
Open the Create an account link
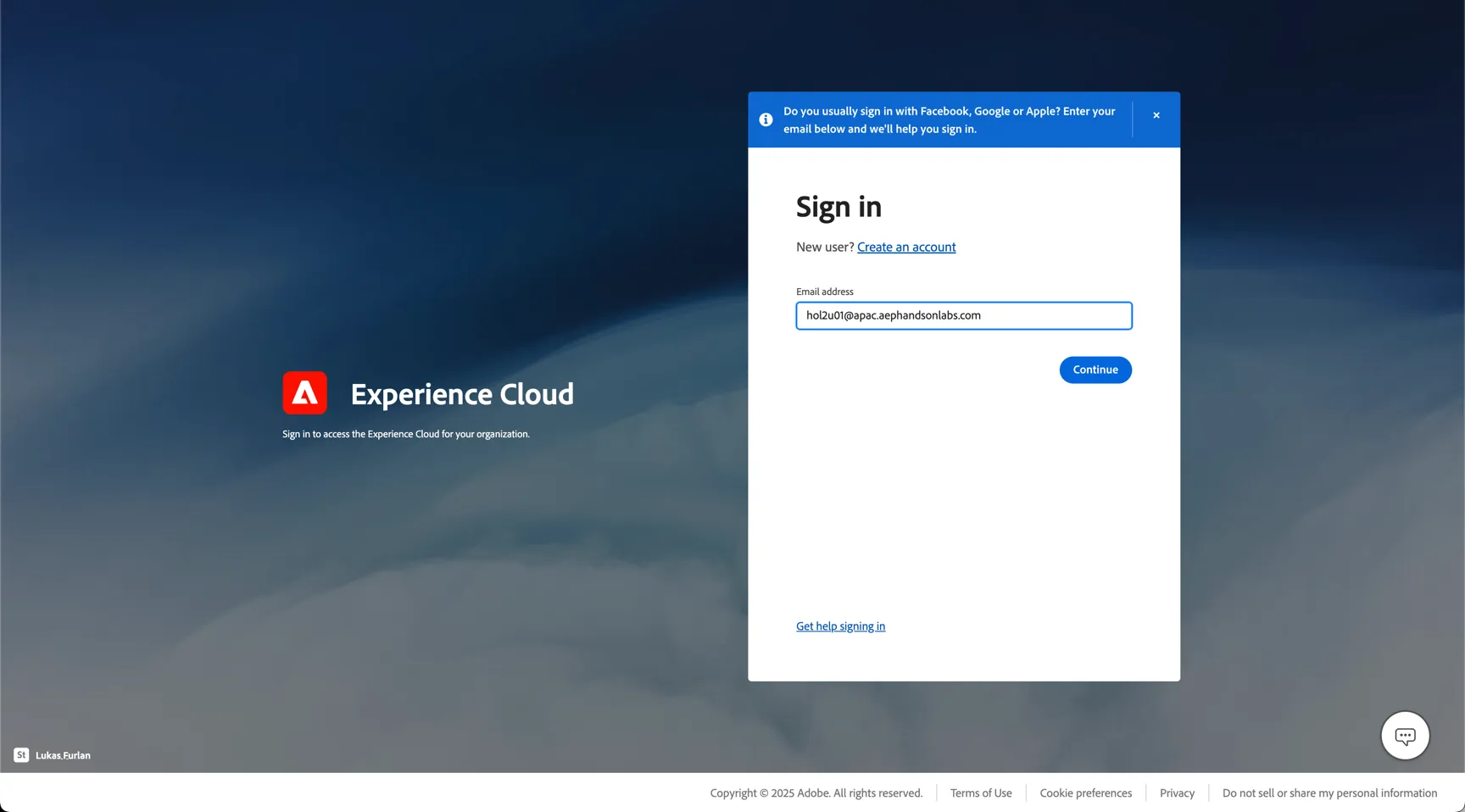[906, 247]
